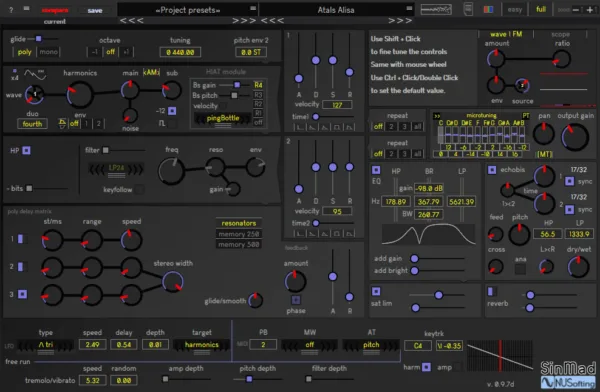The image size is (600, 392).
Task: Toggle the sat lim switch
Action: point(376,291)
